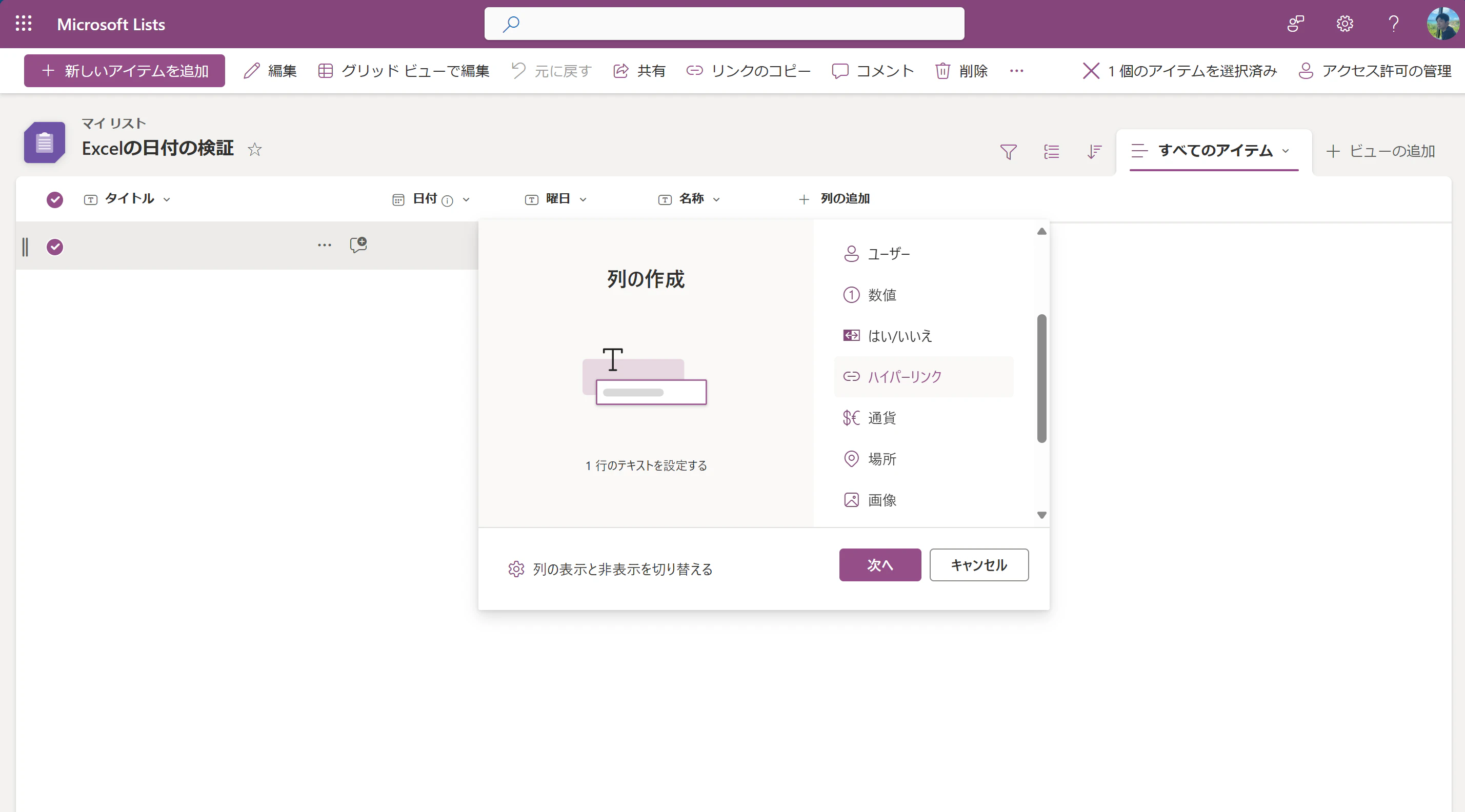Image resolution: width=1465 pixels, height=812 pixels.
Task: Choose the 通貨 column type option
Action: (881, 417)
